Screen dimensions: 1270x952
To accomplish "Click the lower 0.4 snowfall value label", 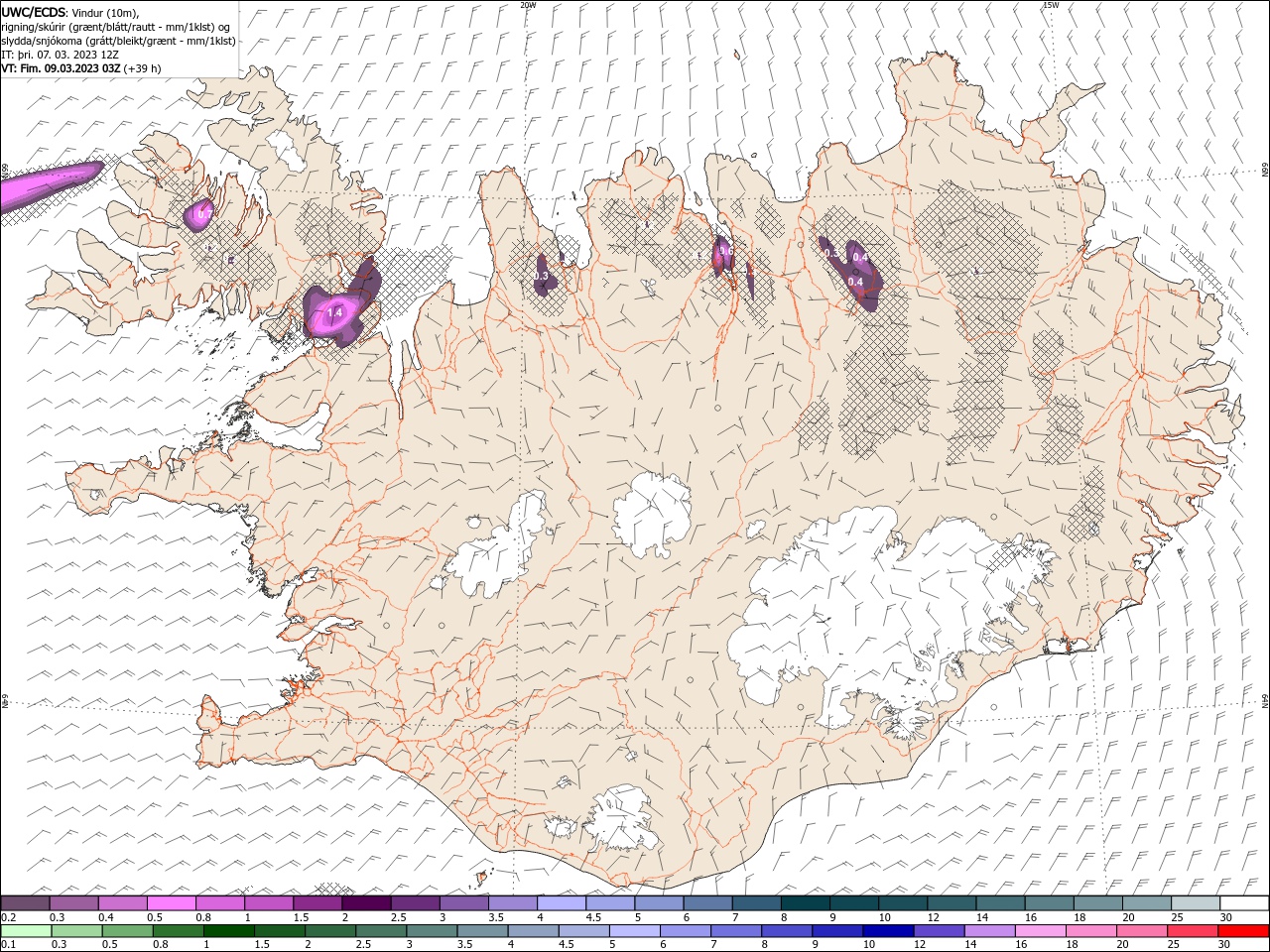I will pos(855,282).
